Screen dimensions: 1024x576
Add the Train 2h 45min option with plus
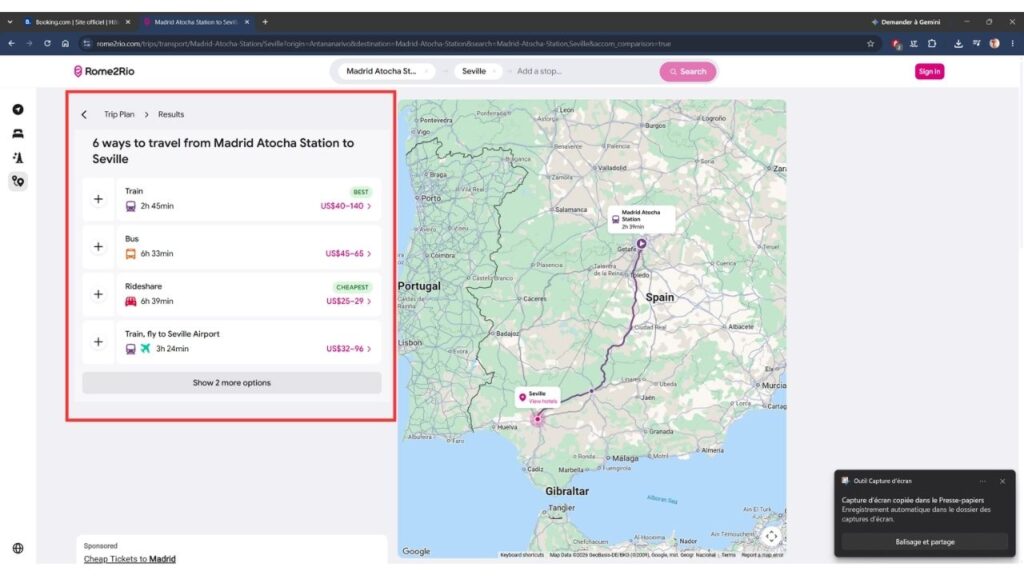pyautogui.click(x=98, y=199)
